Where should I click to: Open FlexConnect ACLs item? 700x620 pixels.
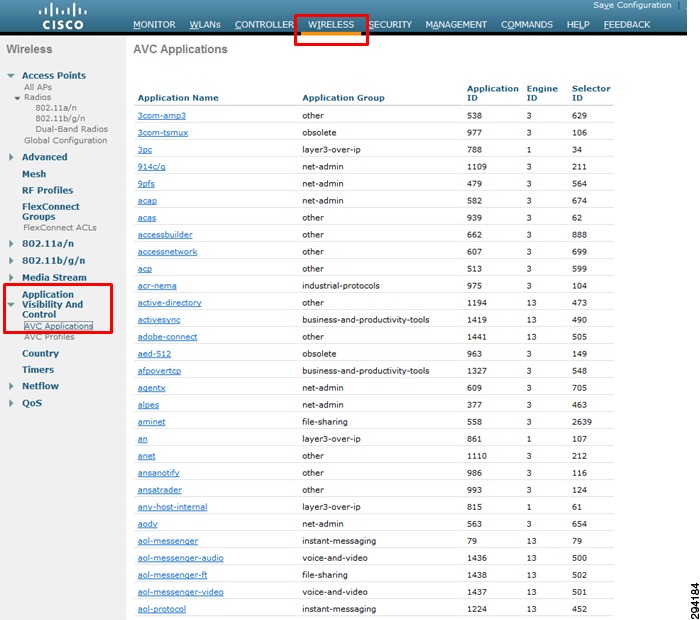coord(60,228)
